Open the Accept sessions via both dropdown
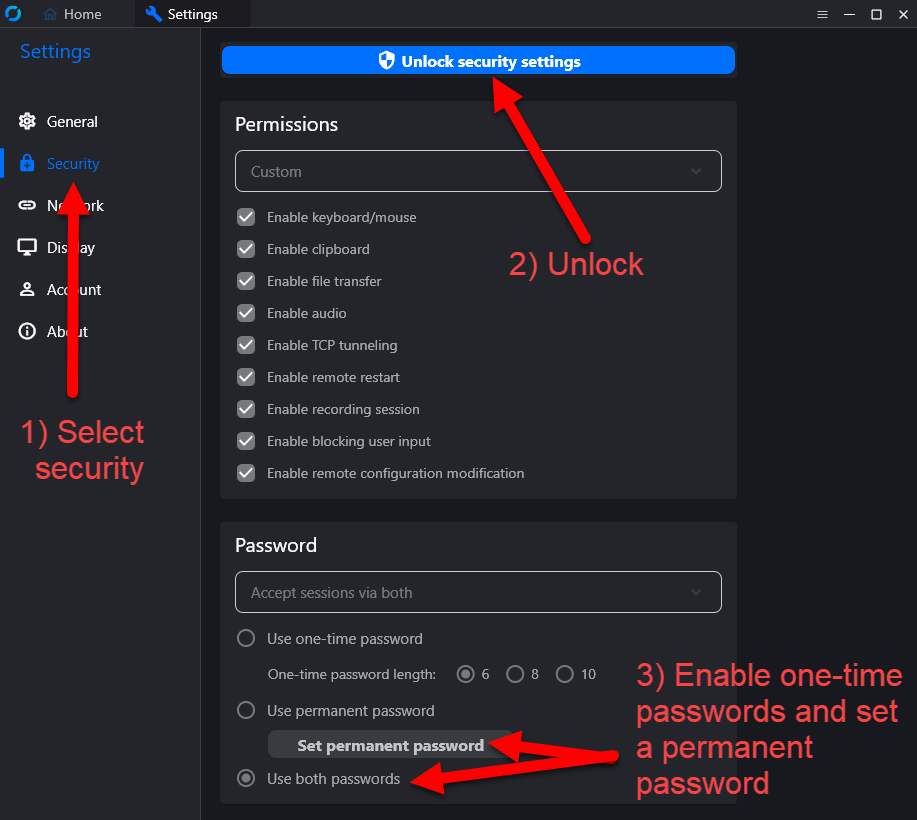The width and height of the screenshot is (917, 820). (478, 592)
